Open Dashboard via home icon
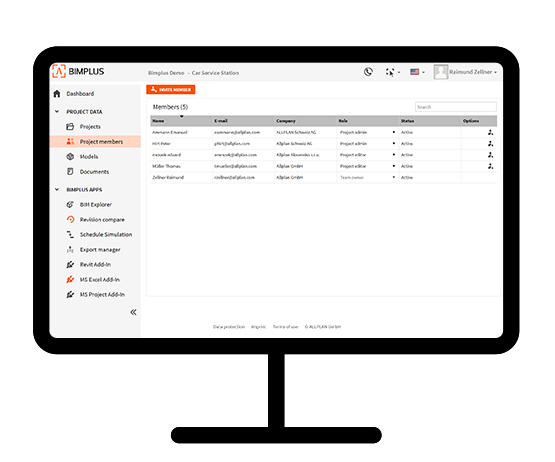This screenshot has width=555, height=462. [57, 94]
